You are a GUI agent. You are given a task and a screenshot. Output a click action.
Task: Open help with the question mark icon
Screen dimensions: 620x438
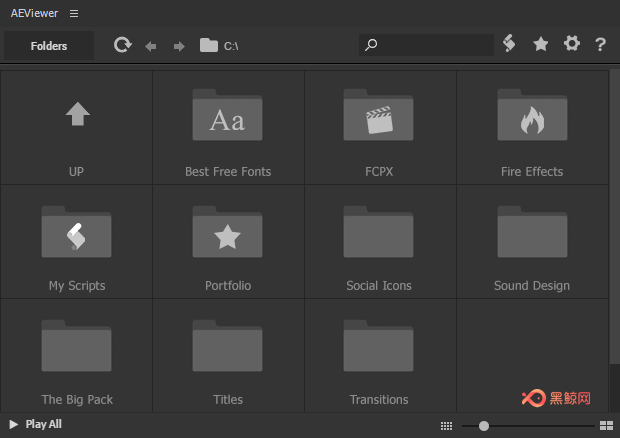click(600, 44)
